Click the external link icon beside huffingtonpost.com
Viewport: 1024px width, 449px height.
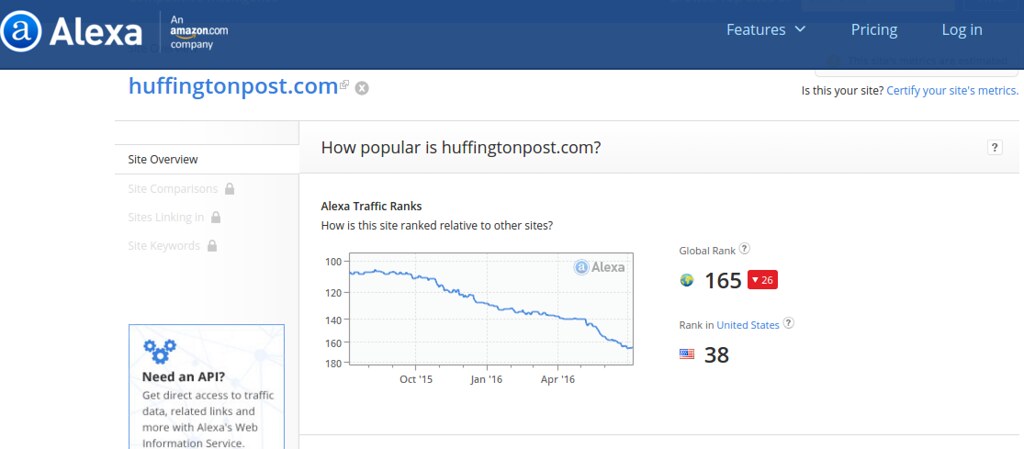345,86
